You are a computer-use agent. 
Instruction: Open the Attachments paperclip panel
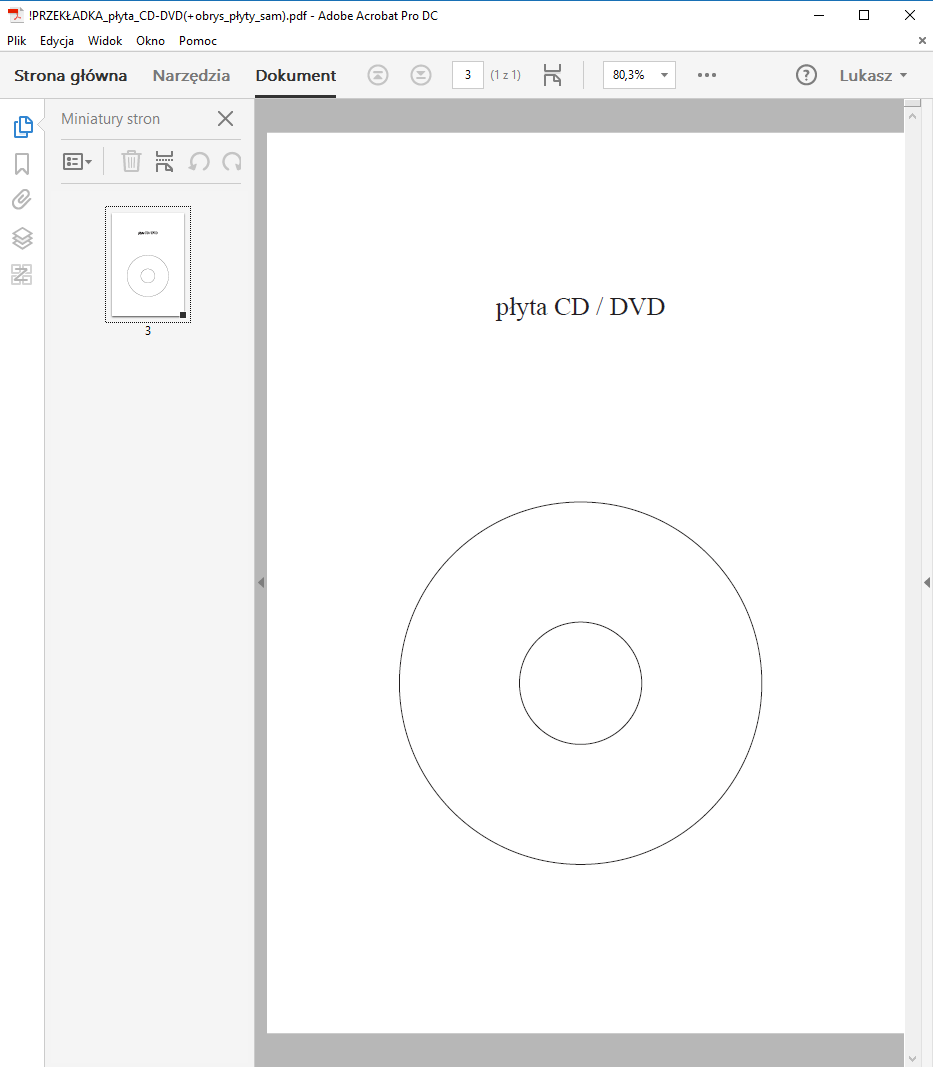point(22,200)
